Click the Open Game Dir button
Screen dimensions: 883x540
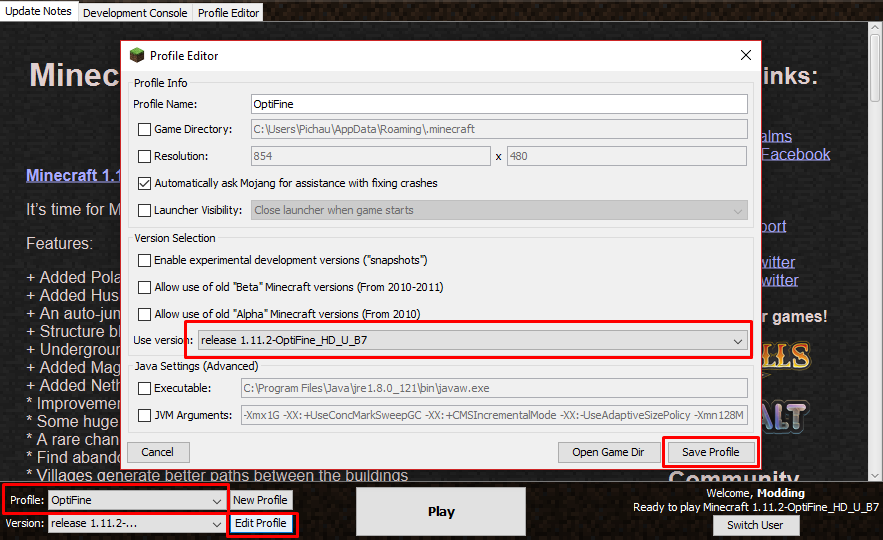(608, 452)
